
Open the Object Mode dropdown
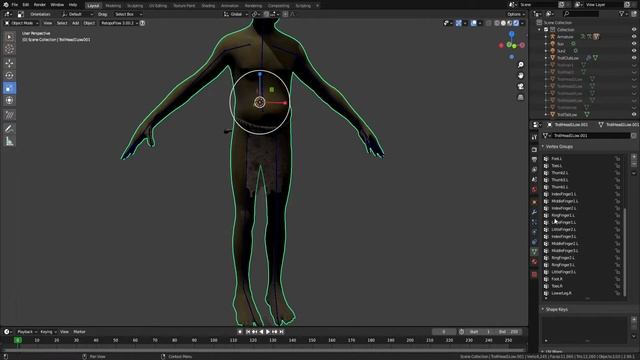click(x=21, y=23)
